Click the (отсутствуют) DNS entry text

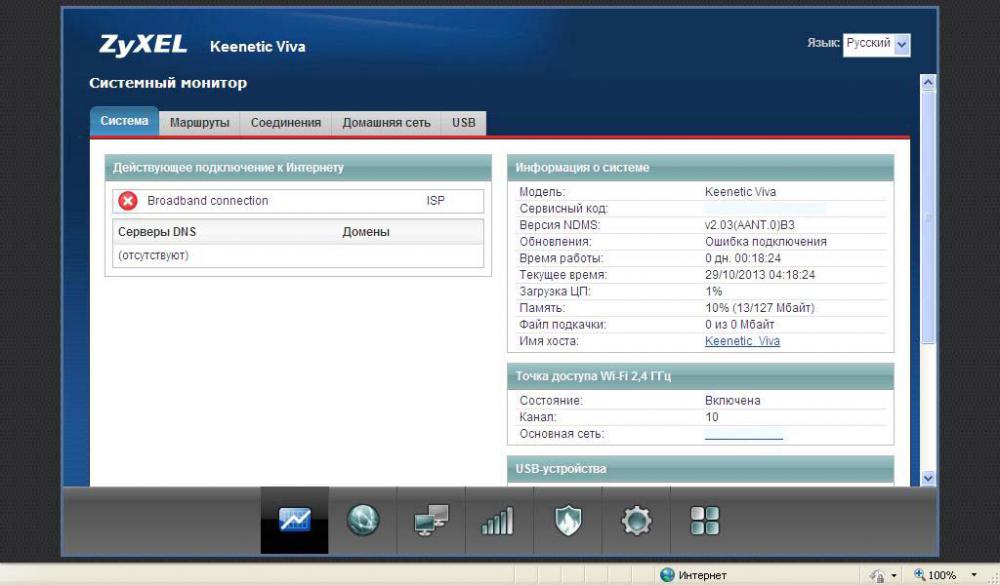[x=153, y=256]
